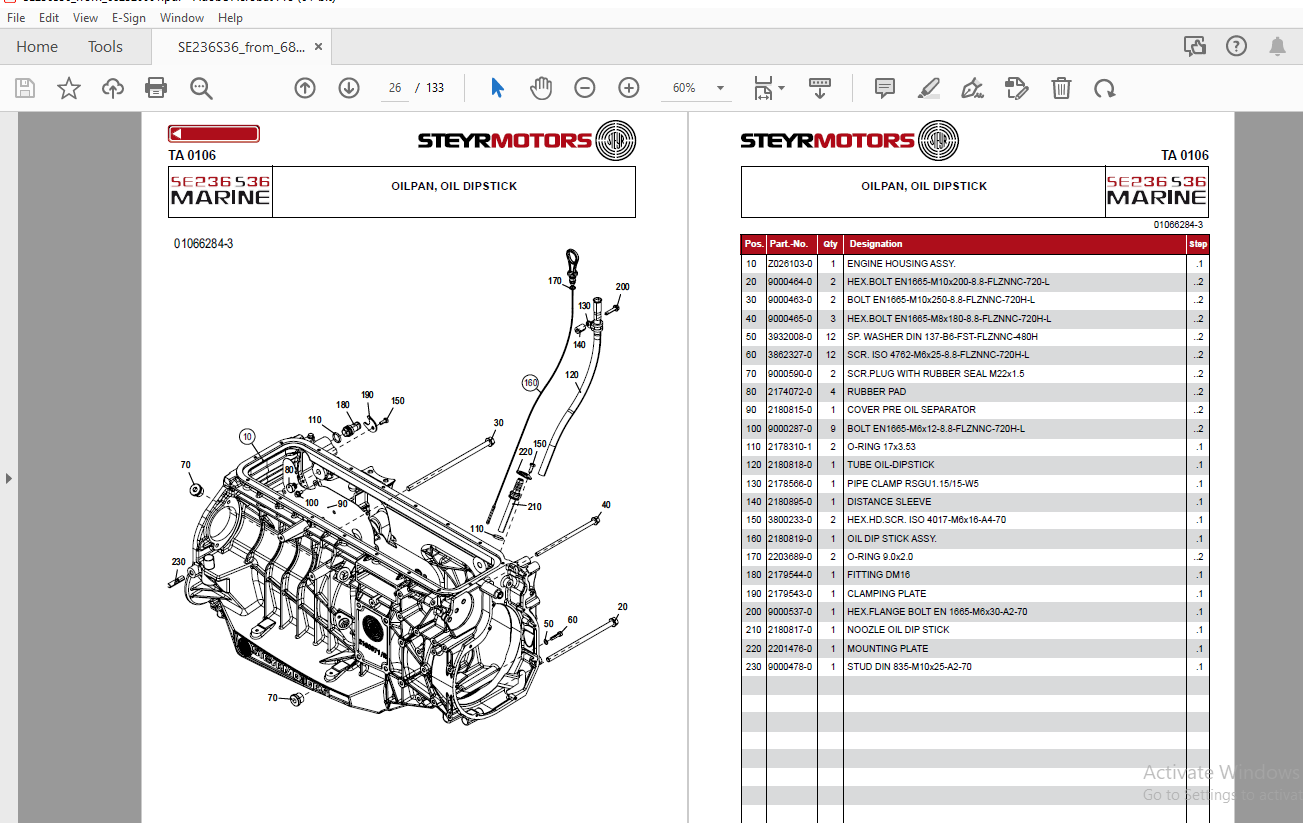1303x823 pixels.
Task: Open the zoom level 60% dropdown
Action: click(697, 88)
